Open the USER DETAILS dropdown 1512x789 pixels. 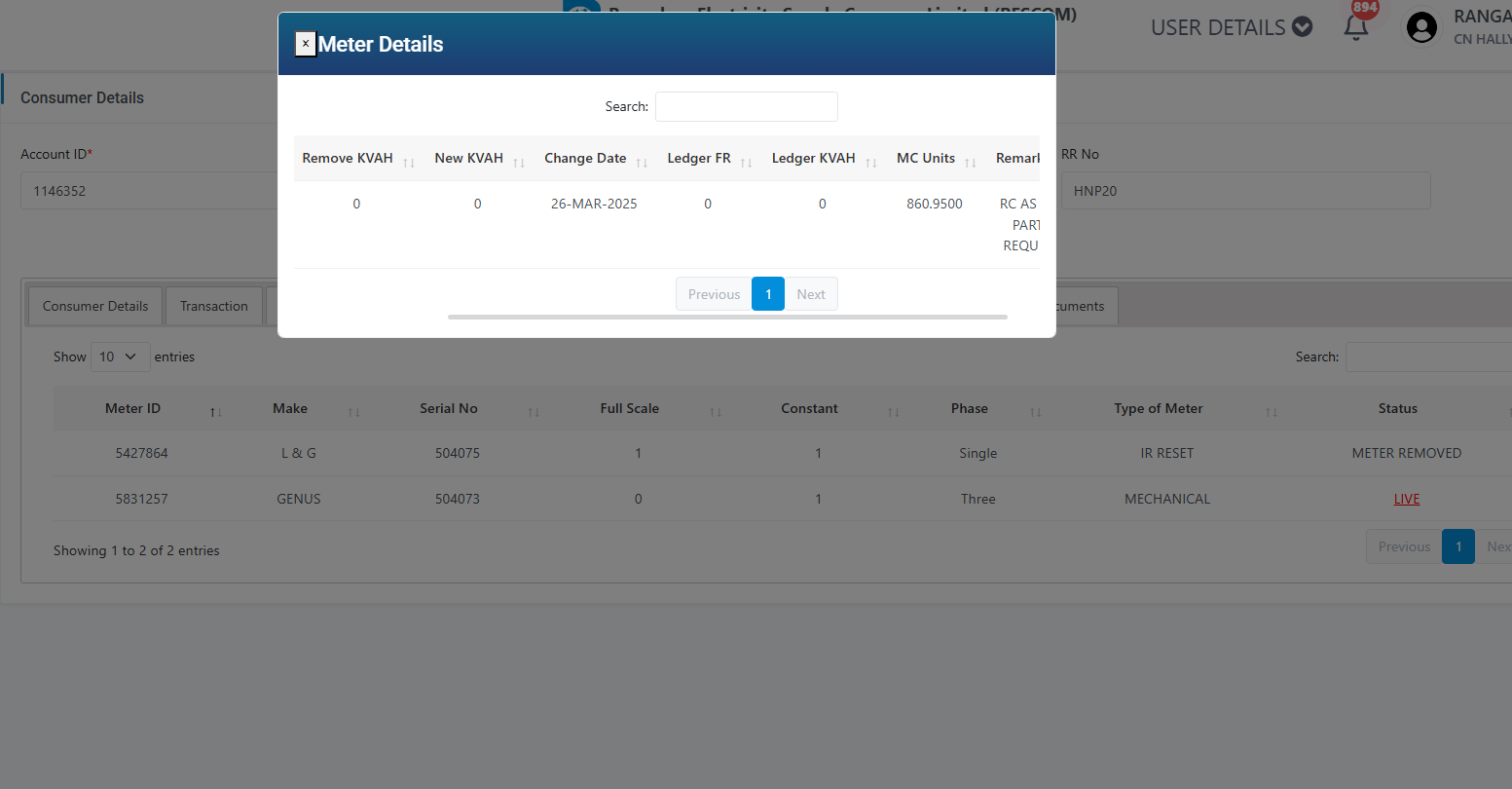click(x=1232, y=27)
